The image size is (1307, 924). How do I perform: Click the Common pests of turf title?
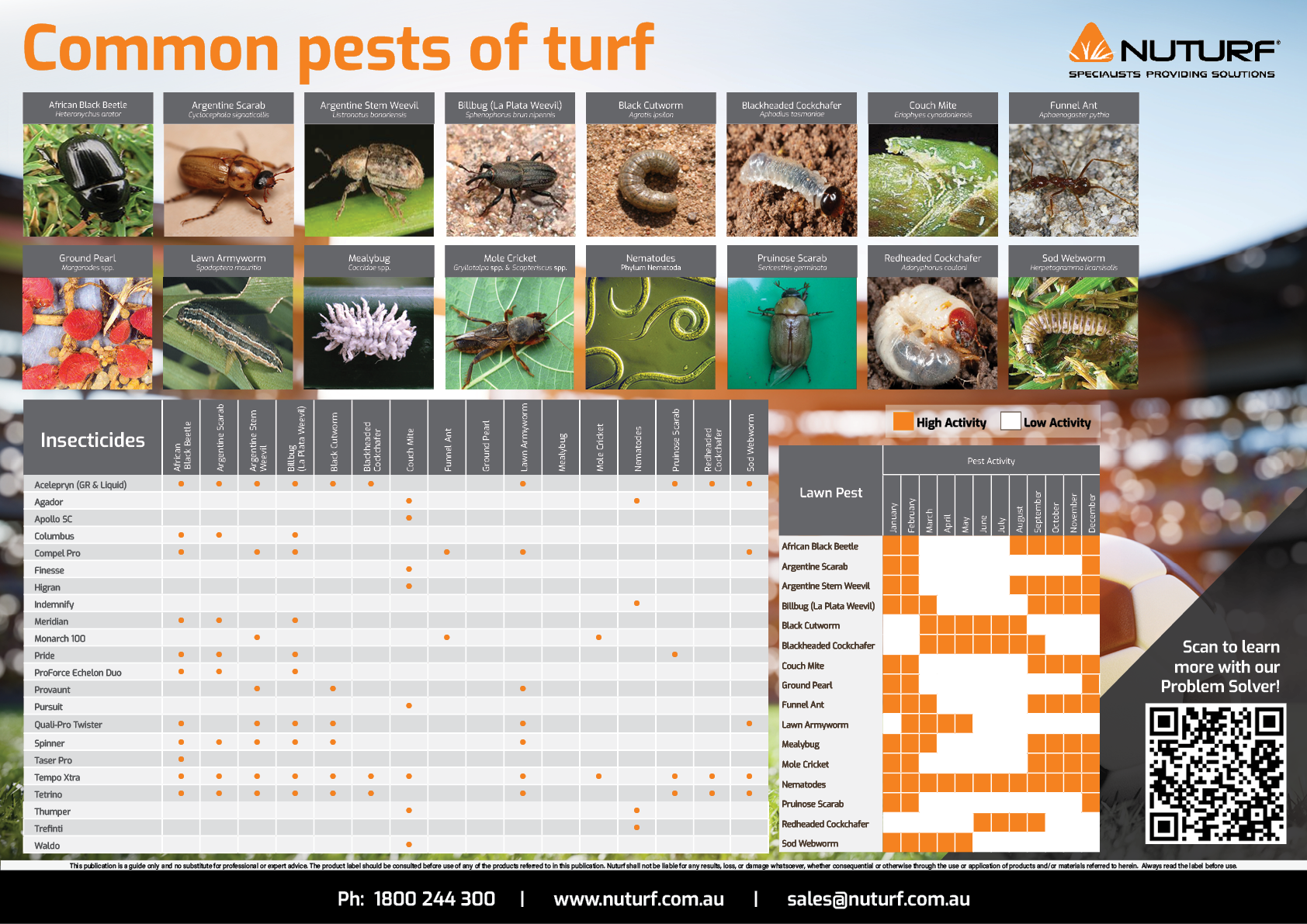point(339,49)
